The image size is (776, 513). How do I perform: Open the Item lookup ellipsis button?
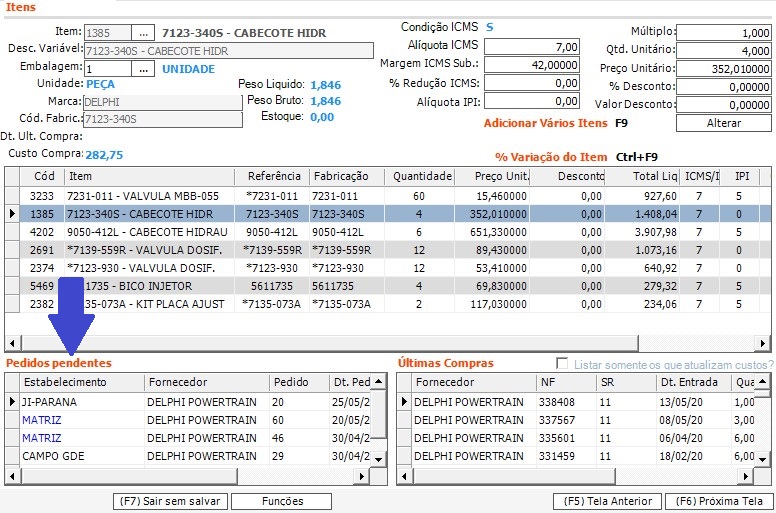[144, 33]
